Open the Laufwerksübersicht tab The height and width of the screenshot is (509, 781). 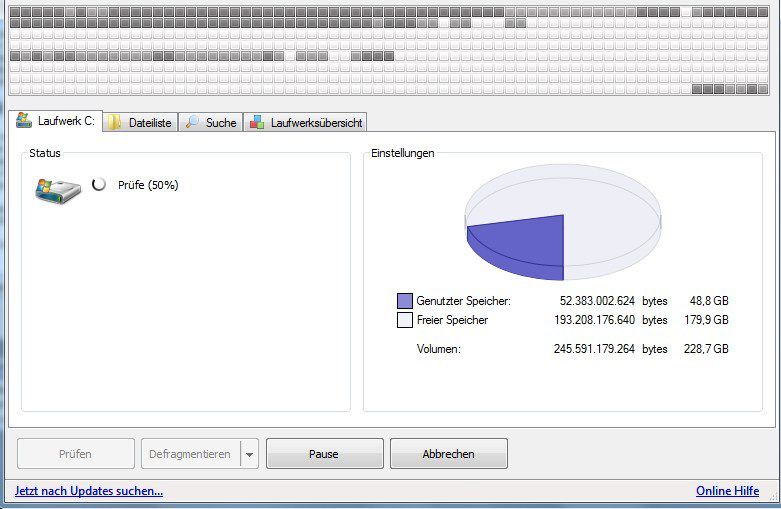[x=305, y=123]
